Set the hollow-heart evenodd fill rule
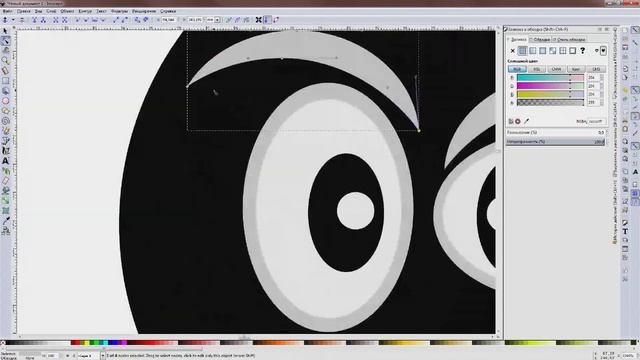This screenshot has width=640, height=360. coord(597,51)
